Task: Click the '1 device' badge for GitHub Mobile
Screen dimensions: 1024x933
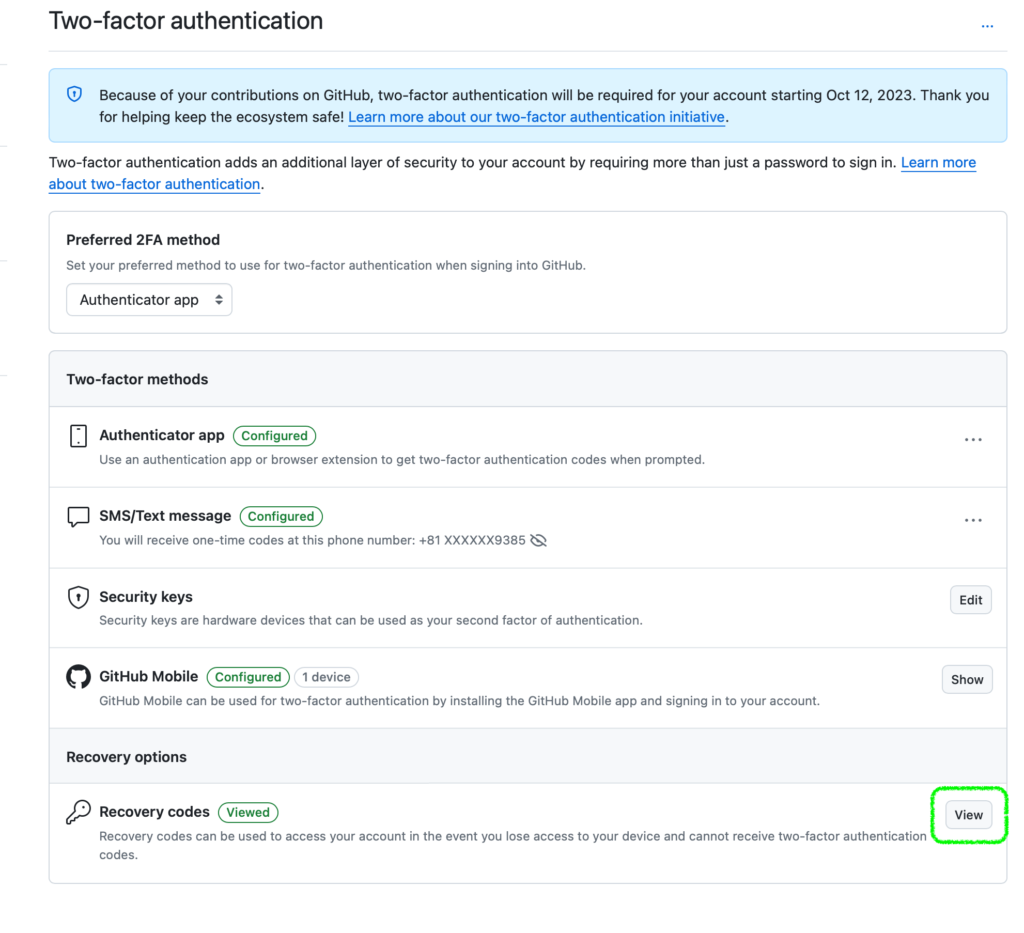Action: coord(326,677)
